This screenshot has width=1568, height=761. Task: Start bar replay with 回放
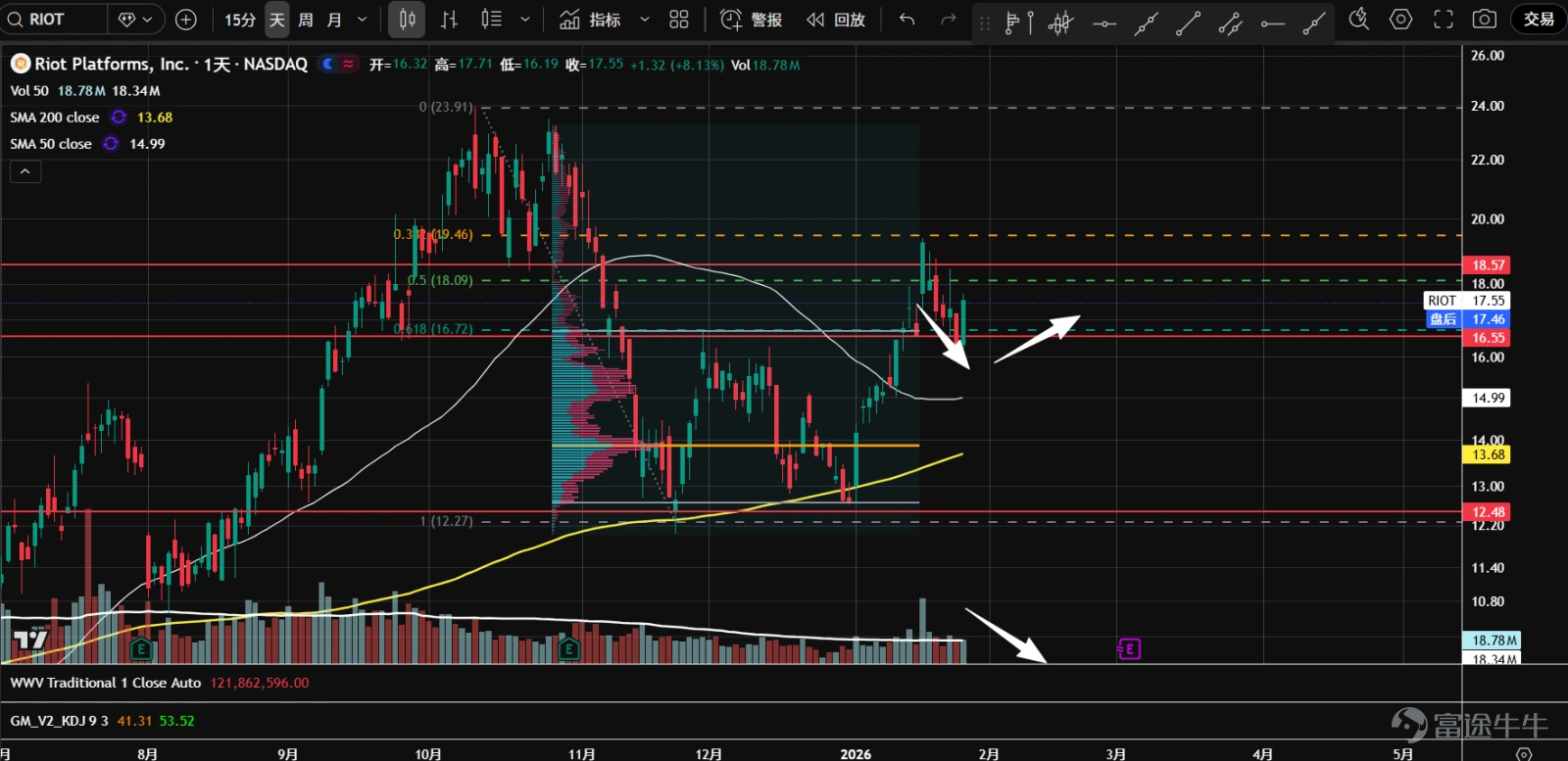point(836,20)
